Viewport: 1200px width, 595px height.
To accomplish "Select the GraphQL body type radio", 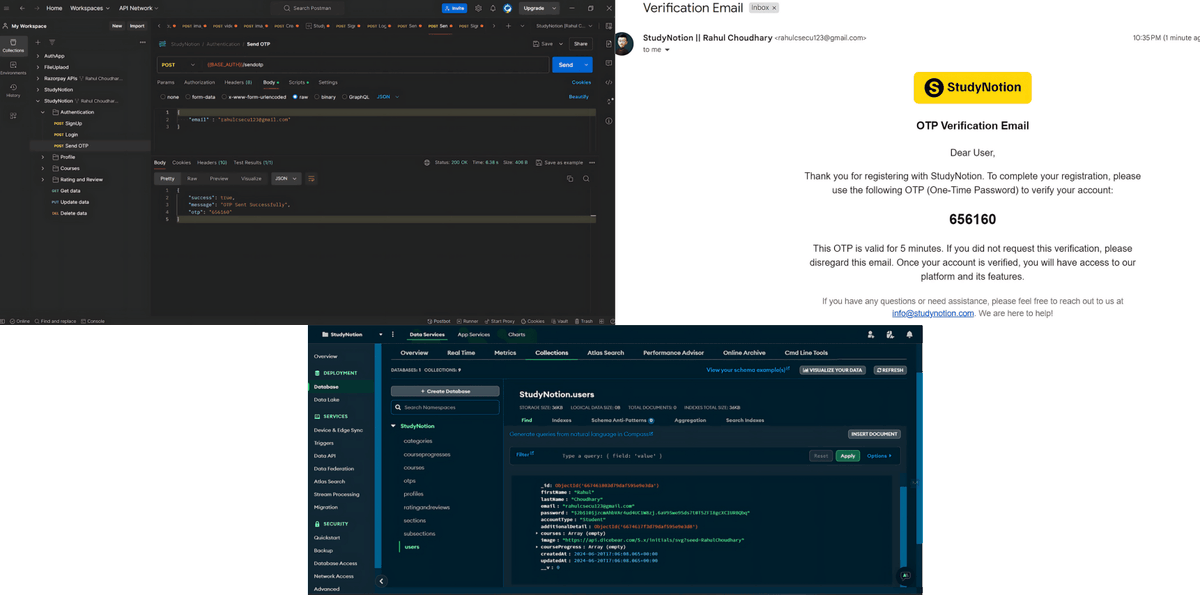I will click(344, 97).
